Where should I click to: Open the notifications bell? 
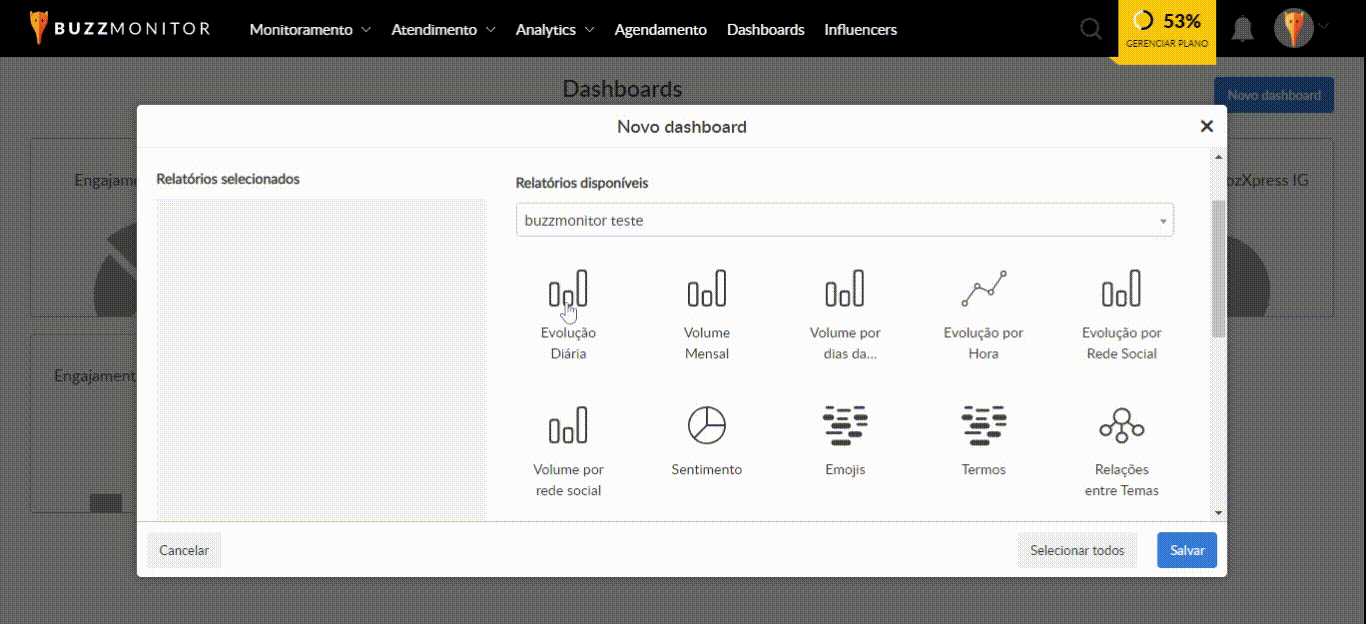pos(1242,29)
